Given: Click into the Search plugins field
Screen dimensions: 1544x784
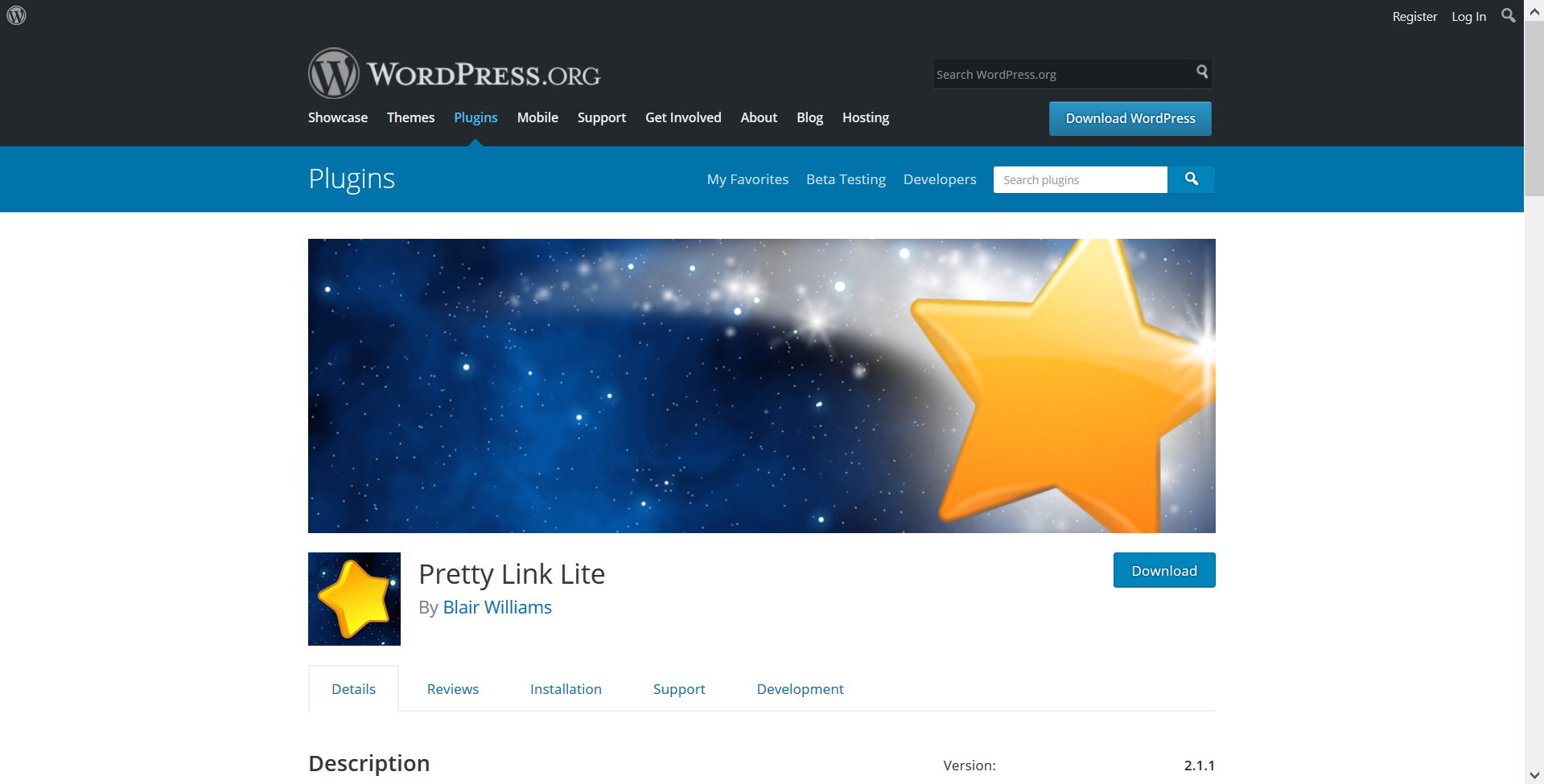Looking at the screenshot, I should 1081,179.
